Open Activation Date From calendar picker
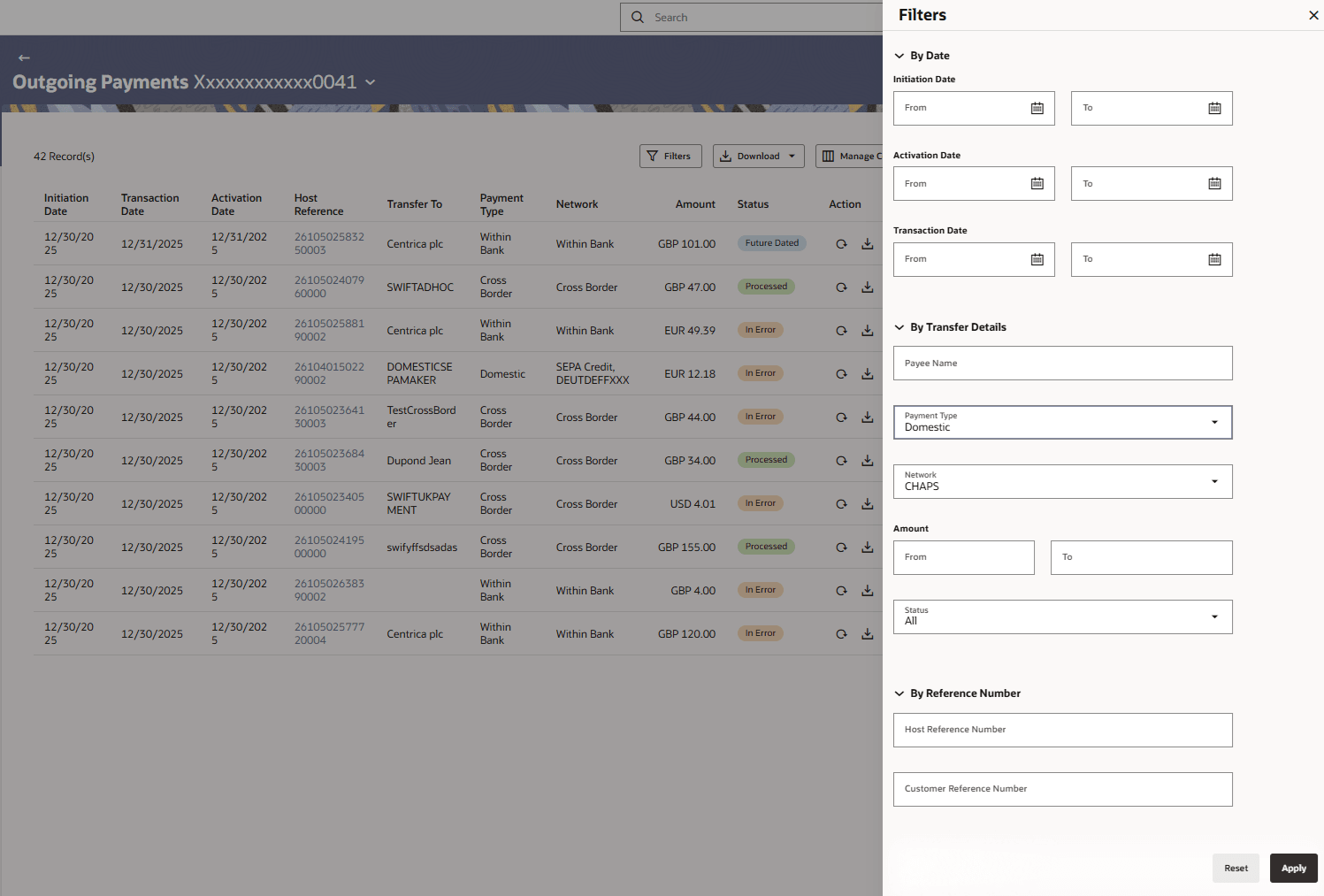The width and height of the screenshot is (1324, 896). click(1037, 184)
